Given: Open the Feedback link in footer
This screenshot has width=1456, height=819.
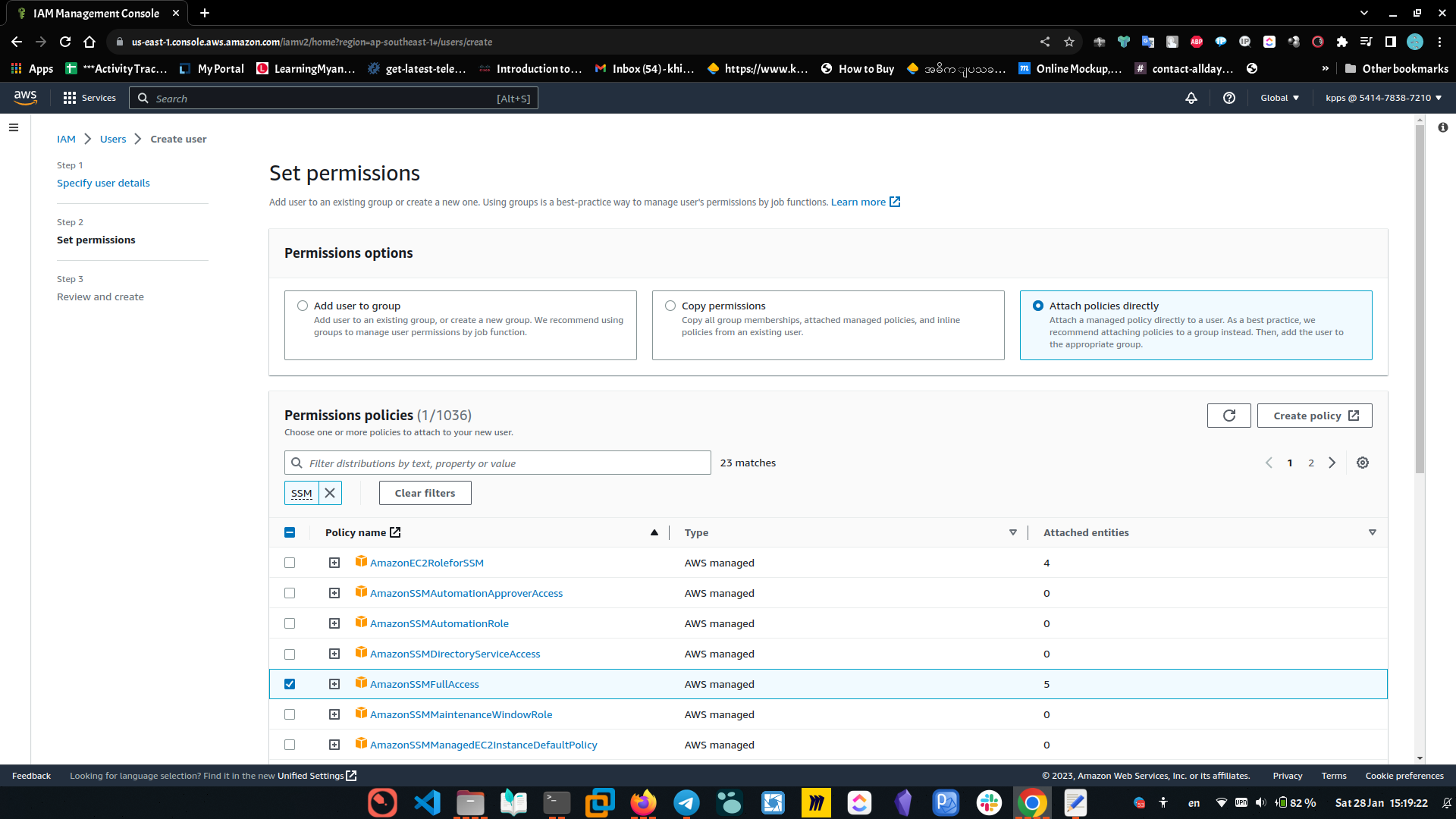Looking at the screenshot, I should (31, 776).
